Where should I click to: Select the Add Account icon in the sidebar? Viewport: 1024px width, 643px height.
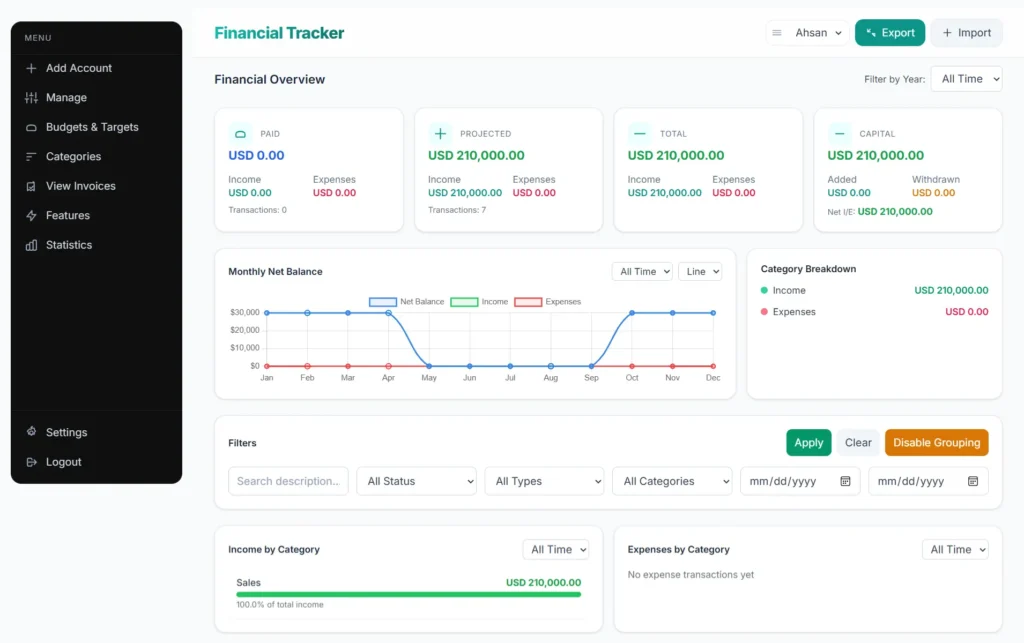coord(33,68)
